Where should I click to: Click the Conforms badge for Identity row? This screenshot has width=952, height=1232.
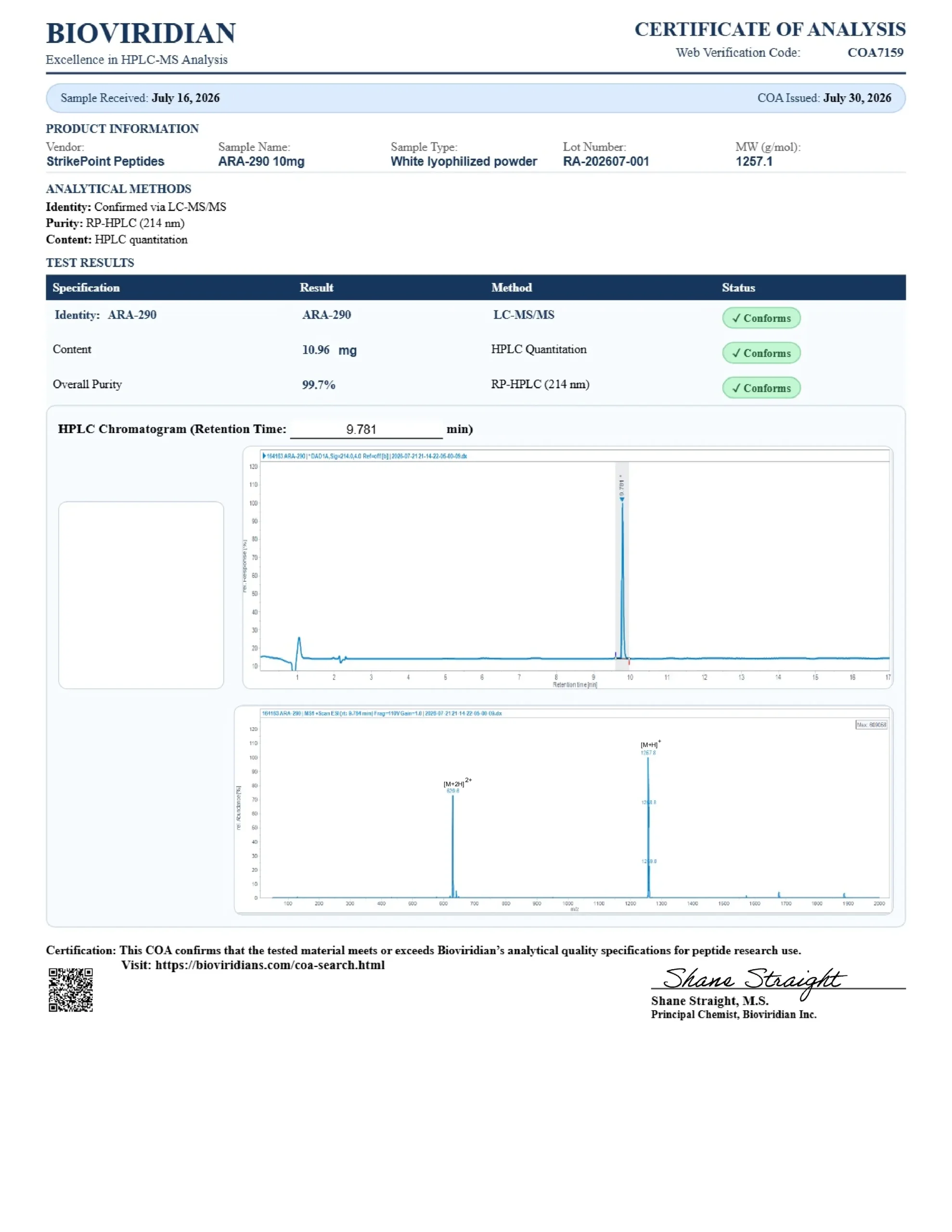[x=761, y=318]
